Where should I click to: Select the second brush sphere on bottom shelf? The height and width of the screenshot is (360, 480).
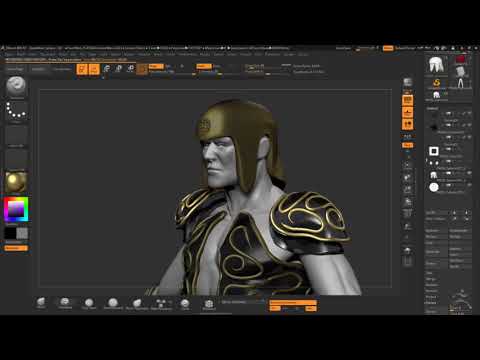pyautogui.click(x=65, y=303)
